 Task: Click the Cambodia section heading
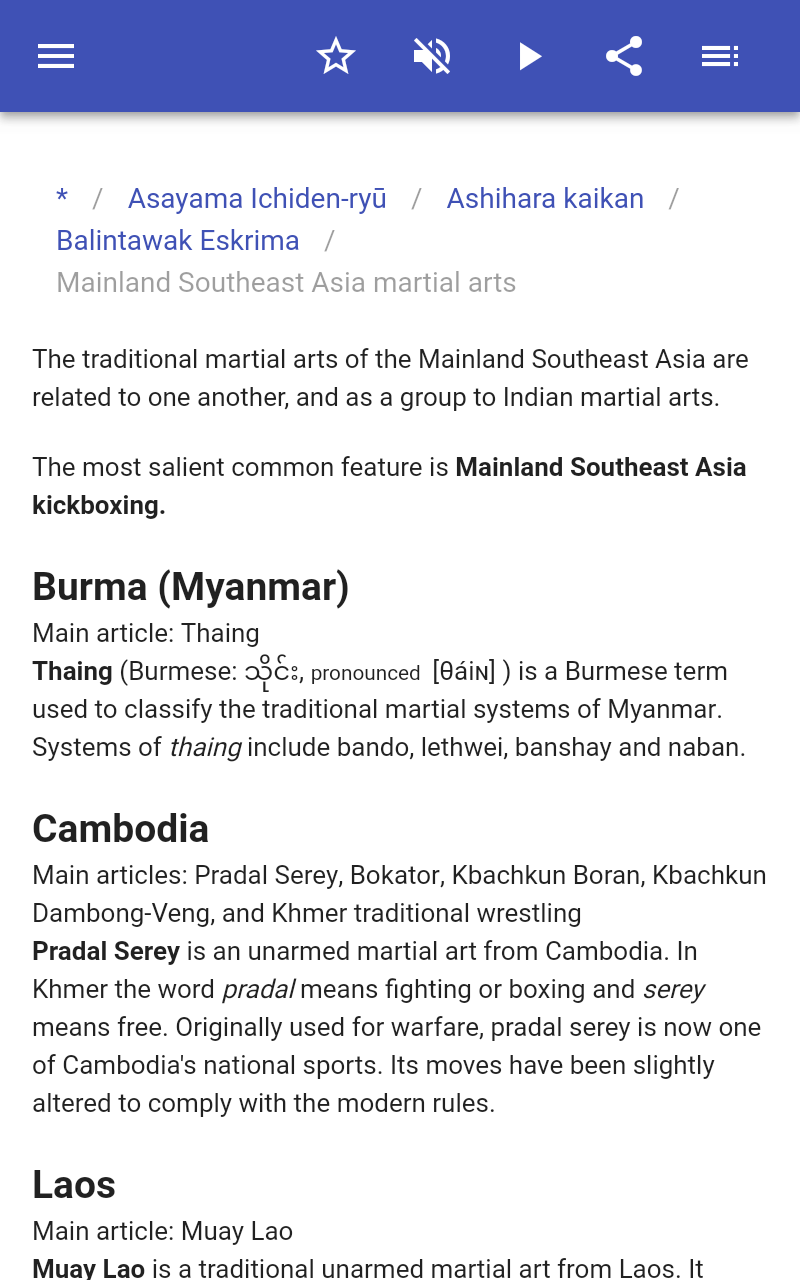121,829
